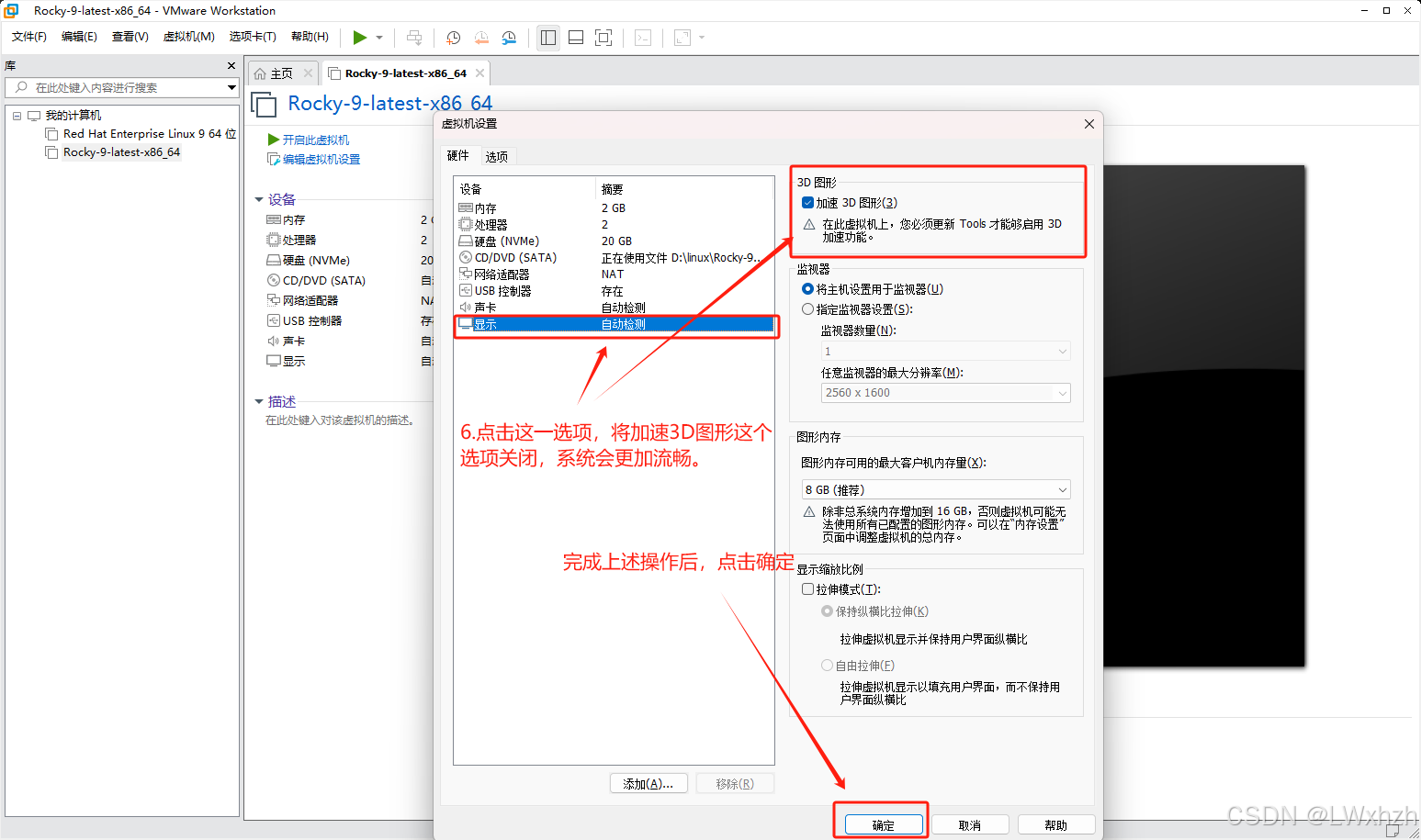Switch to 硬件 tab in settings dialog

pyautogui.click(x=458, y=156)
